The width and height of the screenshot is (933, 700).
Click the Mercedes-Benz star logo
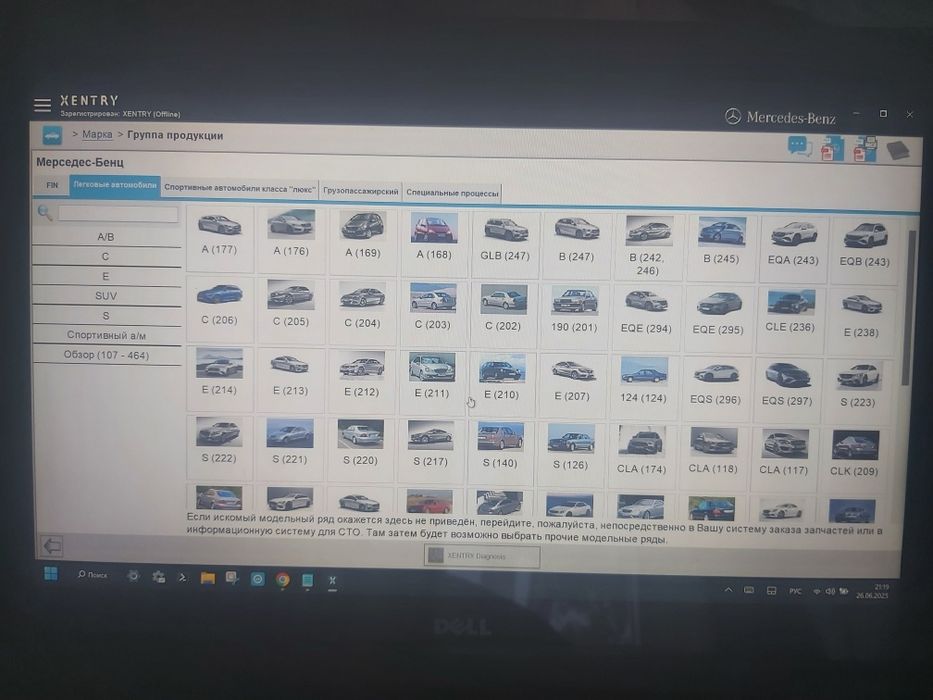(732, 116)
